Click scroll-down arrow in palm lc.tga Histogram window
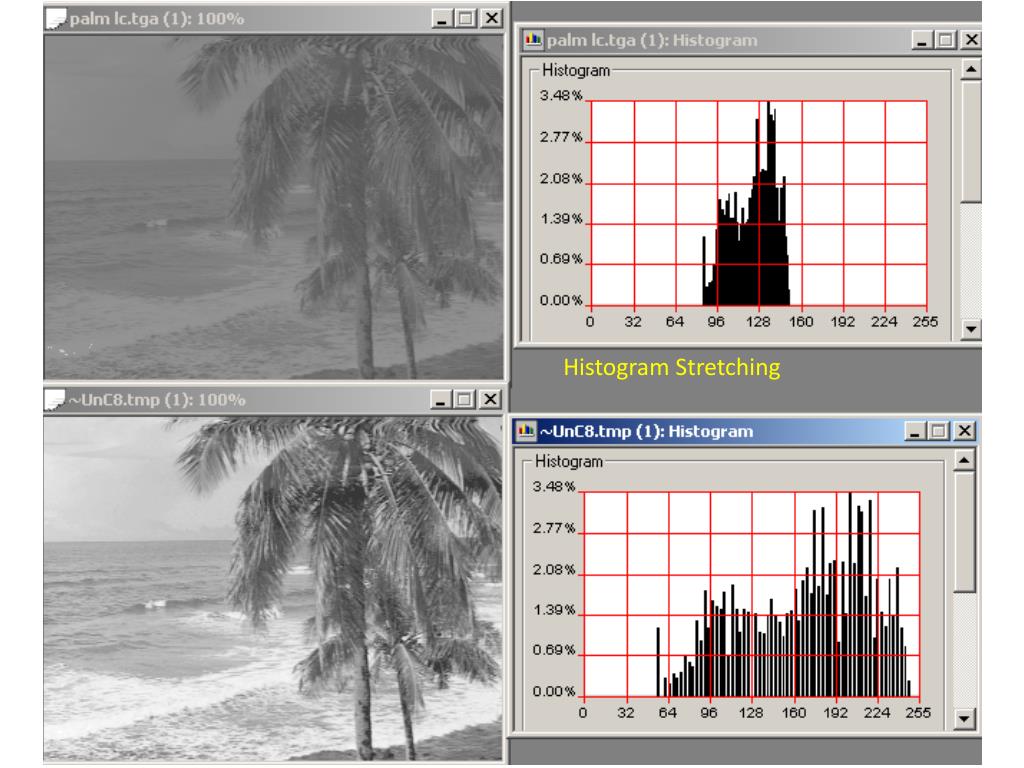This screenshot has height=768, width=1024. coord(971,329)
